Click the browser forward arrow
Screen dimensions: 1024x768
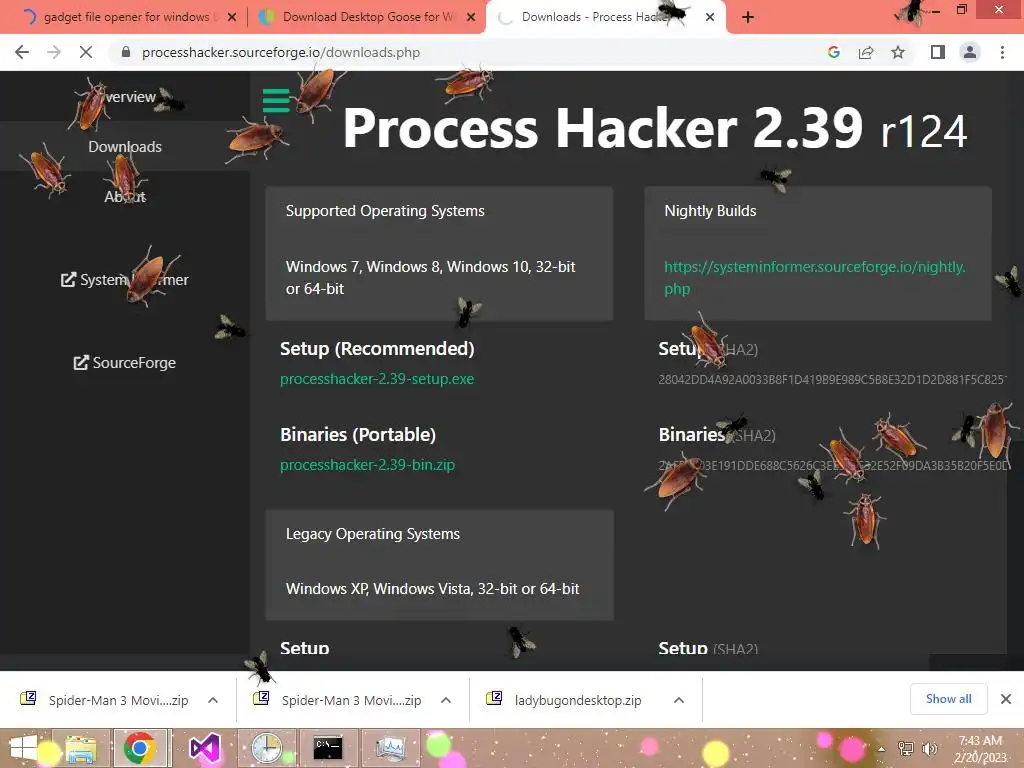[x=54, y=52]
